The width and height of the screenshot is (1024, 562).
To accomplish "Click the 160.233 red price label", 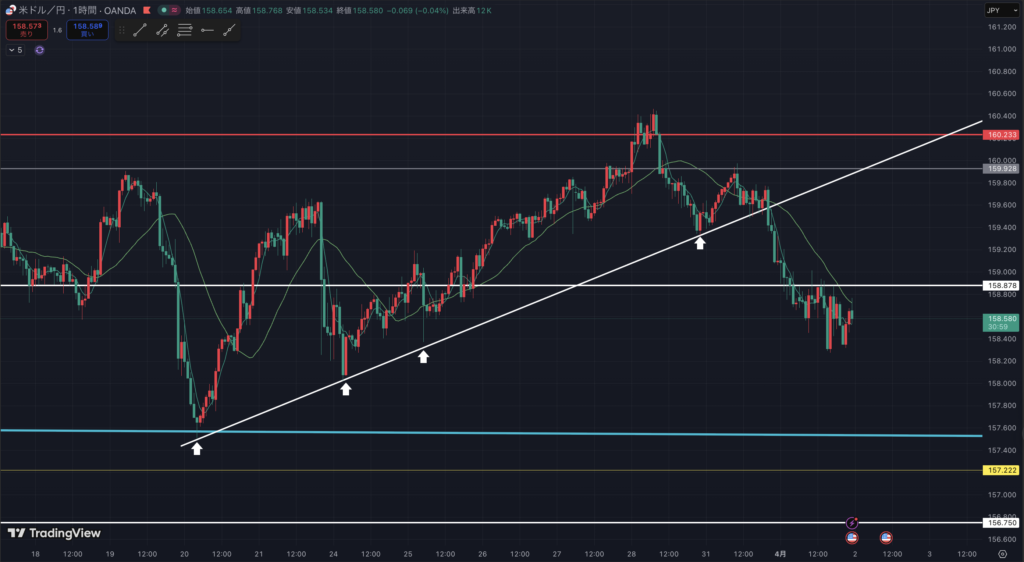I will [1001, 135].
